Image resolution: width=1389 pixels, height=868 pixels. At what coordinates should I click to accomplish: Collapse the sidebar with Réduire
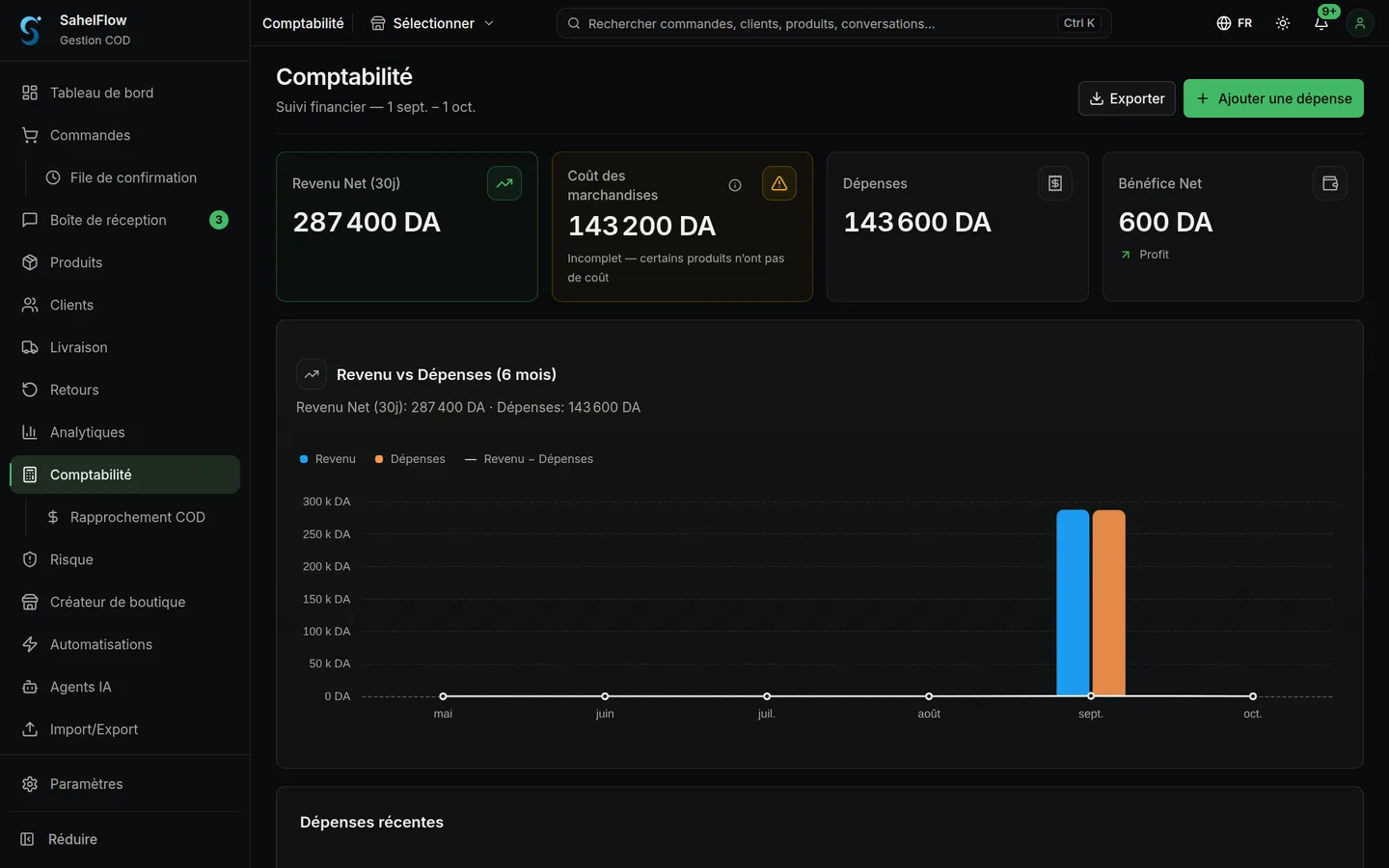[125, 839]
